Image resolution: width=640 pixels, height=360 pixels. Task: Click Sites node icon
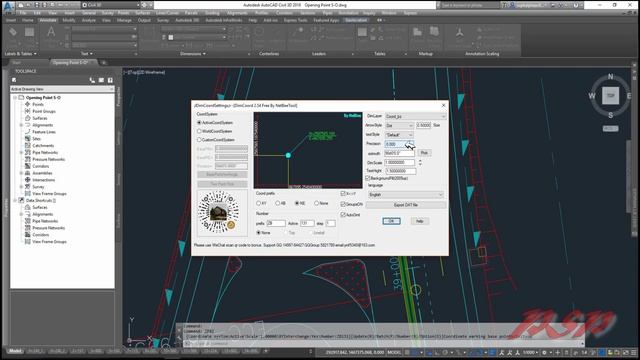[x=28, y=139]
